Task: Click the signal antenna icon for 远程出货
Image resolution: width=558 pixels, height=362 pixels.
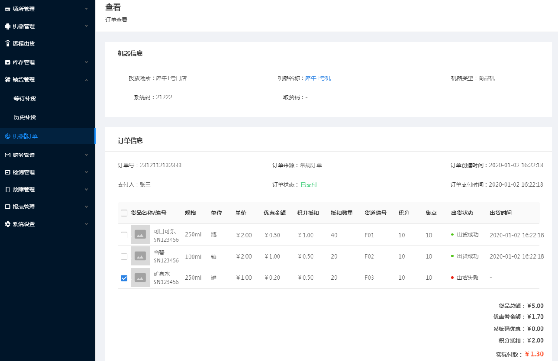Action: [x=7, y=43]
